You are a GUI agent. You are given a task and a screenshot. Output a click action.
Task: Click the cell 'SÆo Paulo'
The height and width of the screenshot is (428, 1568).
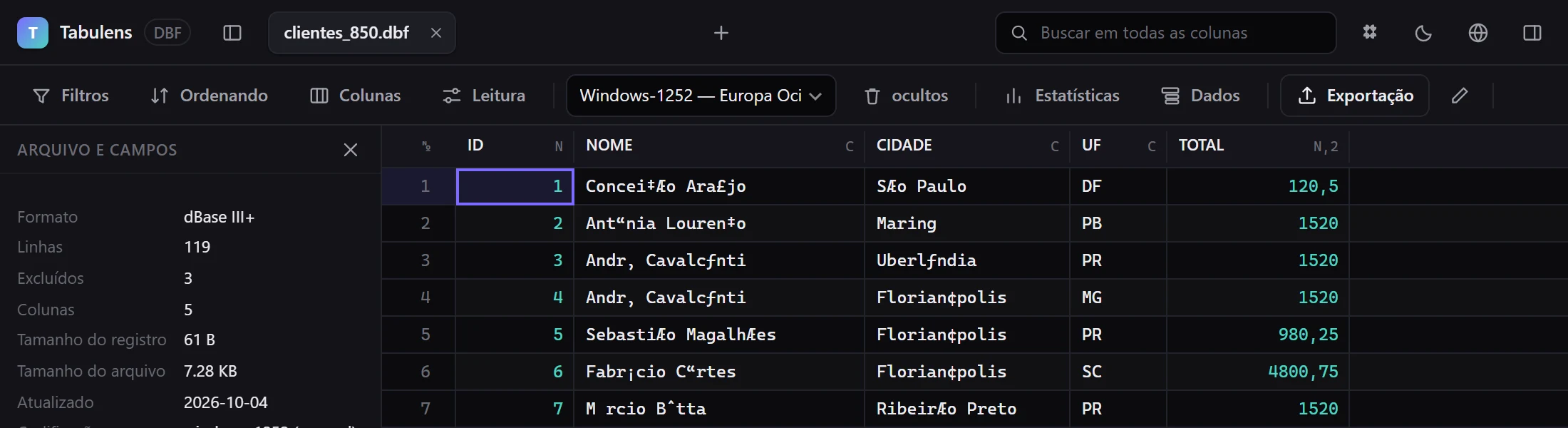coord(968,186)
